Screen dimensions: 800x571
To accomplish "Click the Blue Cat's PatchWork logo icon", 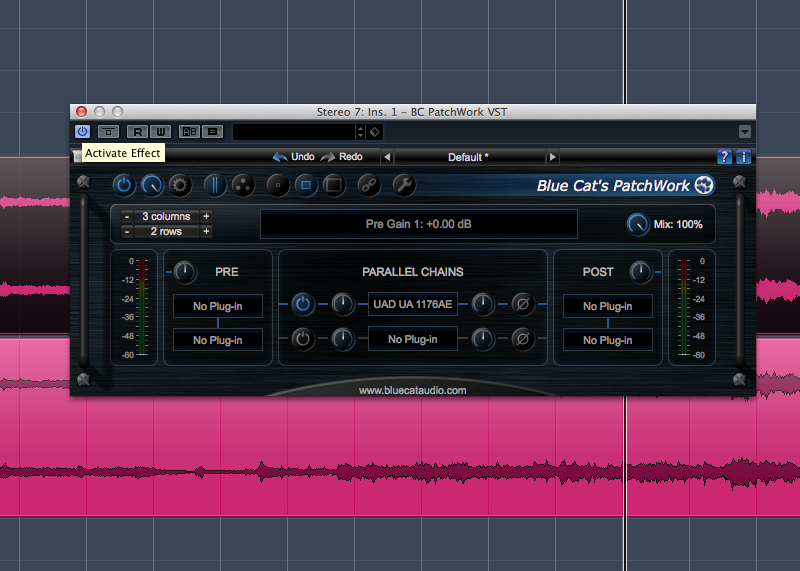I will 704,185.
